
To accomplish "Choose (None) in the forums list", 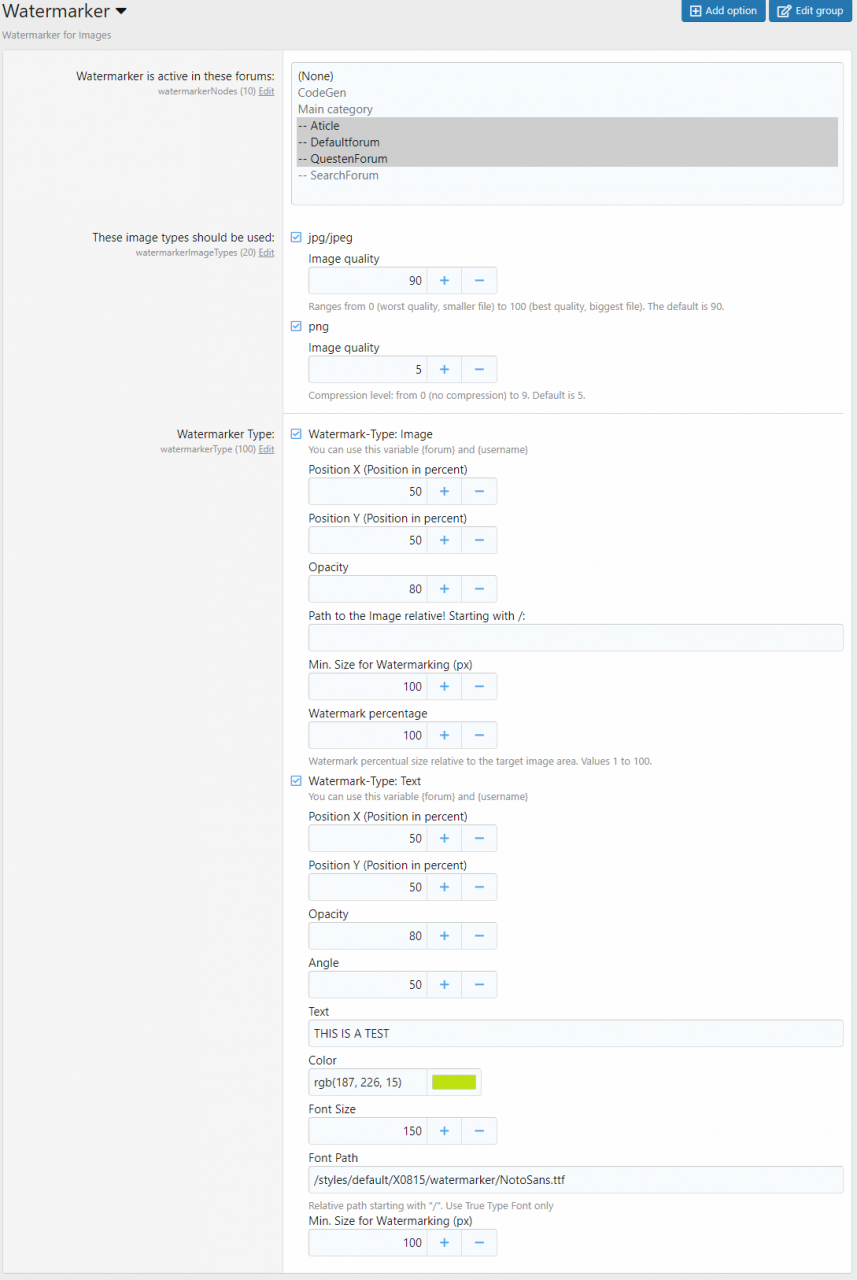I will 316,77.
